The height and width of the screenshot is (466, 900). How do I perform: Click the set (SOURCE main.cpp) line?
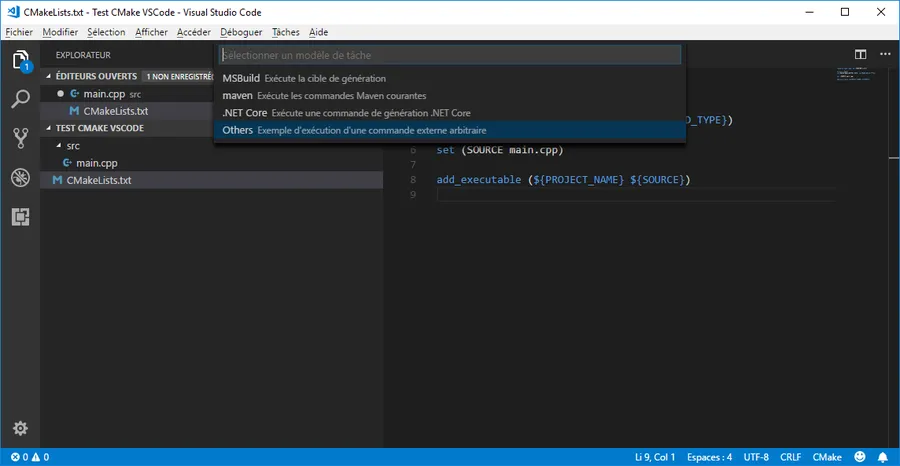point(501,150)
